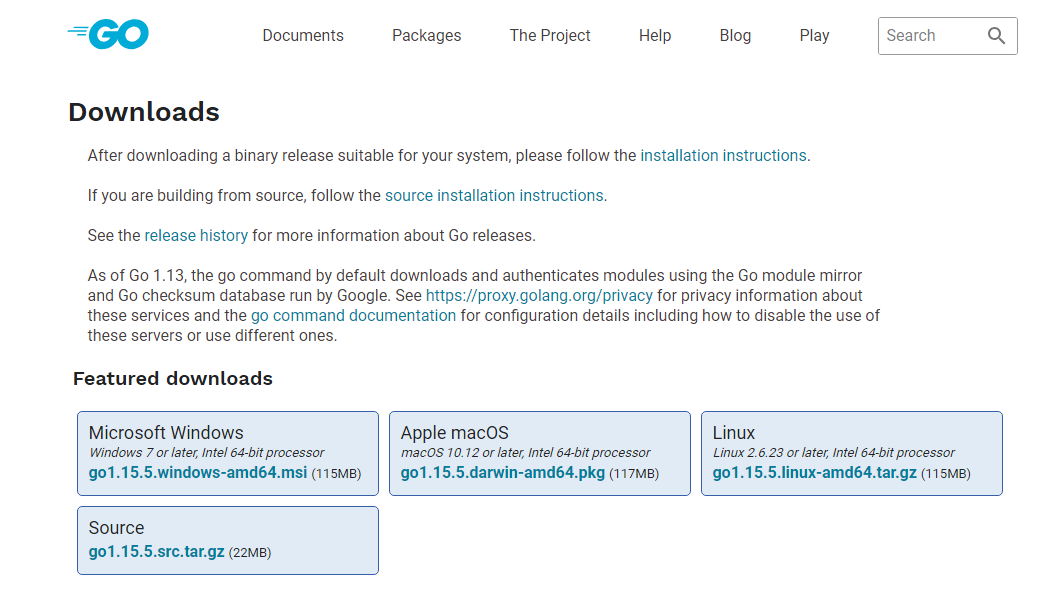
Task: Click the Go logo
Action: [108, 35]
